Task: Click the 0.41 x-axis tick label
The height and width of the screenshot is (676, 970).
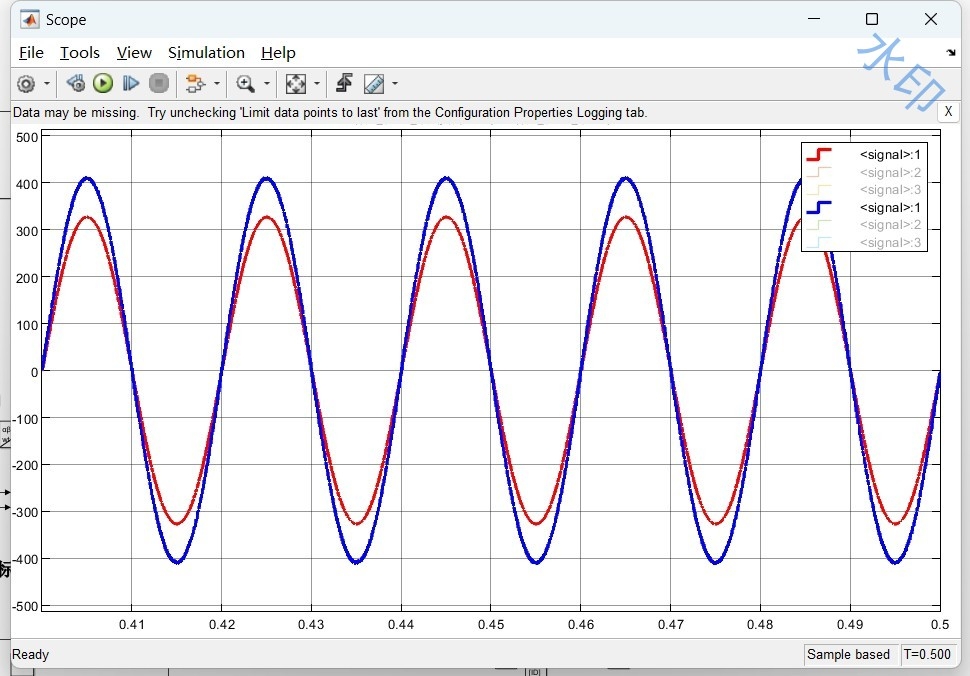Action: [x=131, y=625]
